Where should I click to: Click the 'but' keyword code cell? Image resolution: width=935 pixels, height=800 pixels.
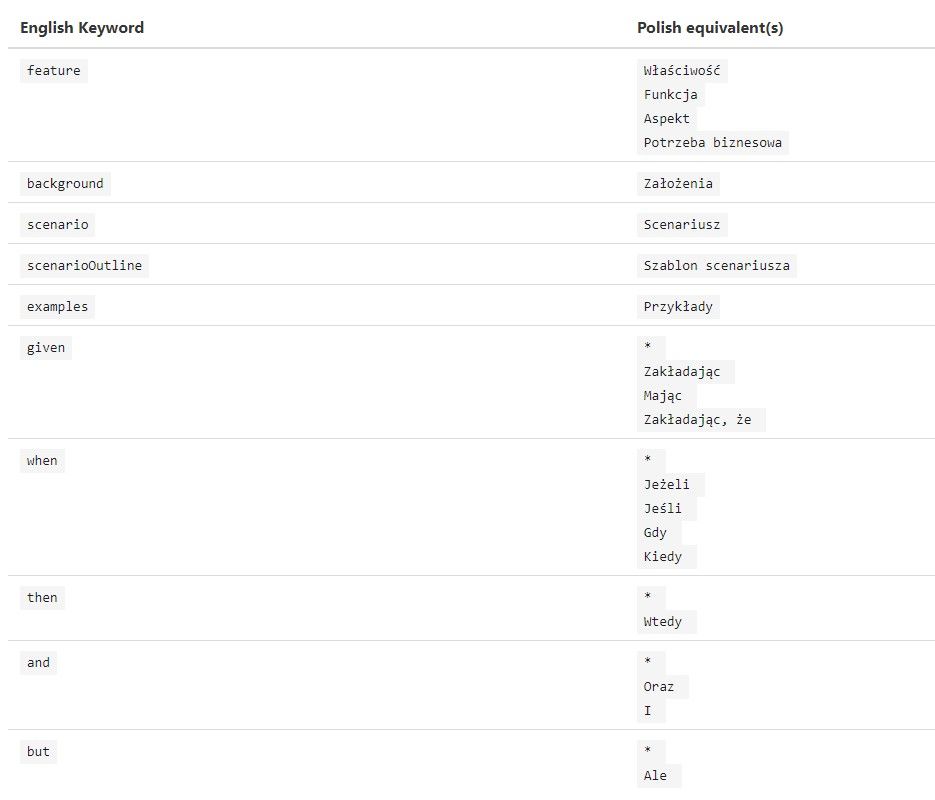pos(38,752)
